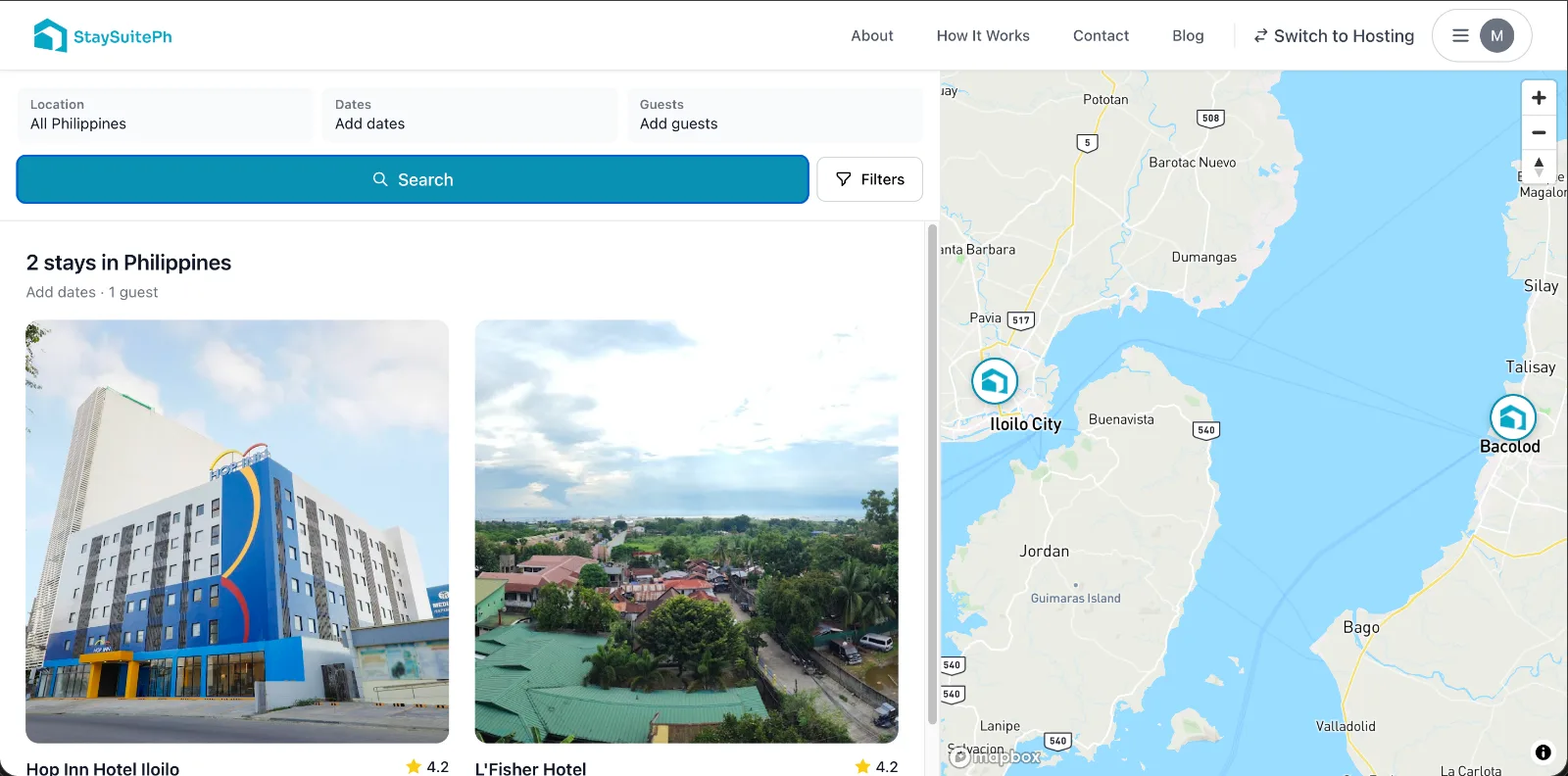Select the Bacolod map marker

1513,417
